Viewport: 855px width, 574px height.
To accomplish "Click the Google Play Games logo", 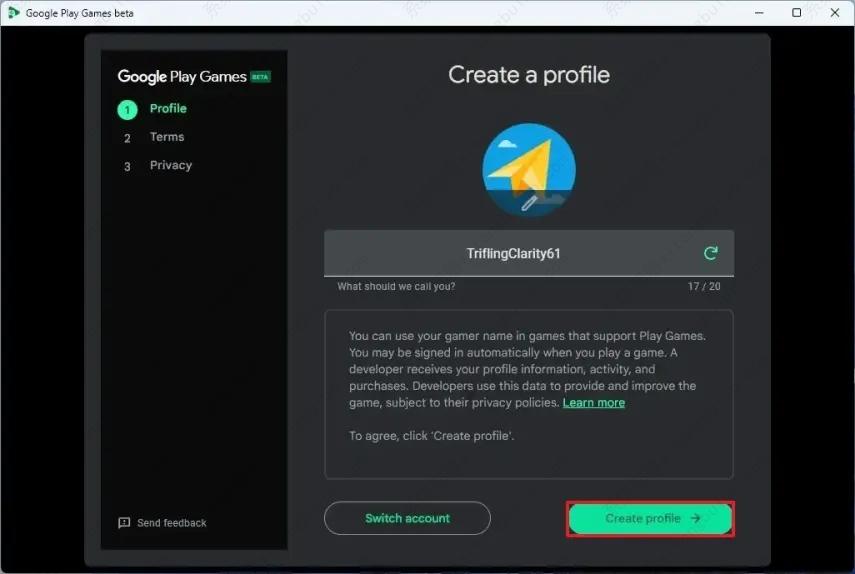I will coord(182,77).
